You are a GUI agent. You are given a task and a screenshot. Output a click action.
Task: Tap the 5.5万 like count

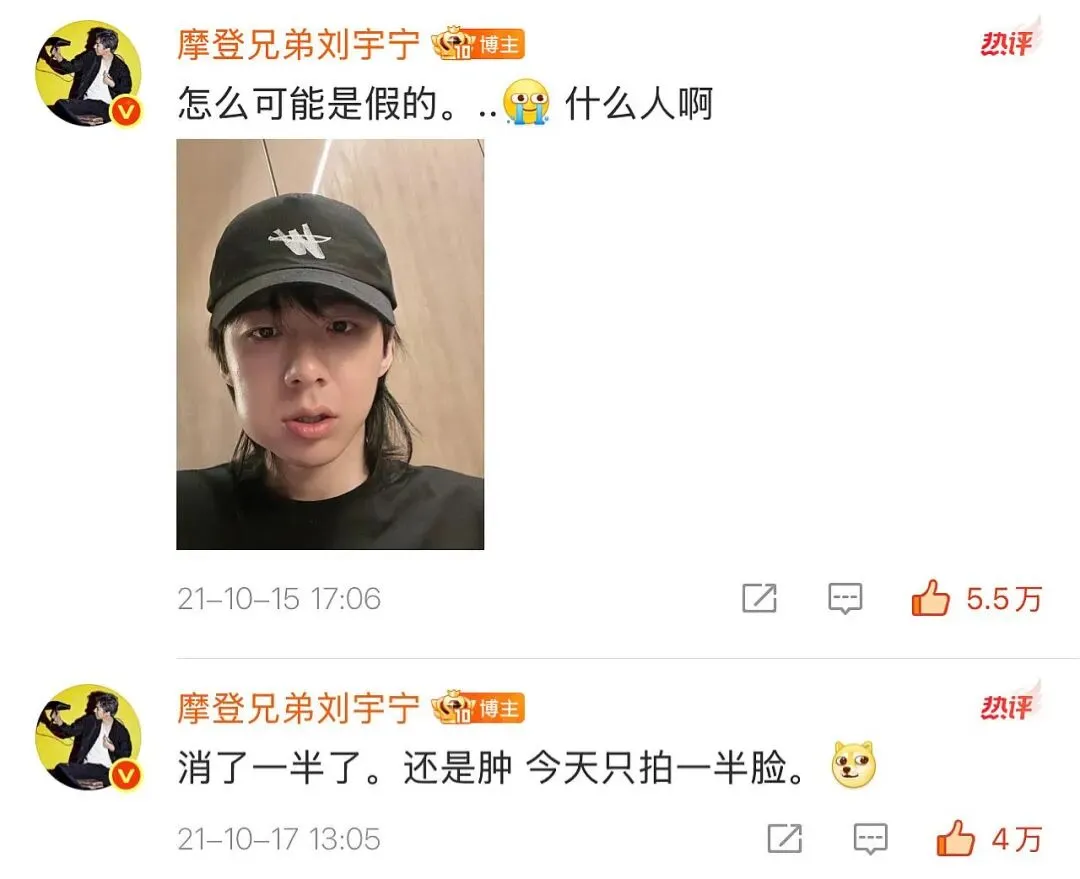(x=1004, y=599)
